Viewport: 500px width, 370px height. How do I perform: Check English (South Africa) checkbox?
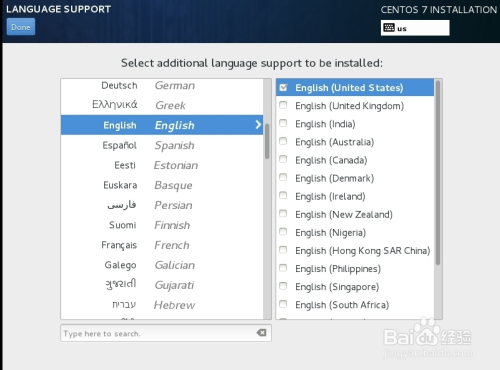283,304
